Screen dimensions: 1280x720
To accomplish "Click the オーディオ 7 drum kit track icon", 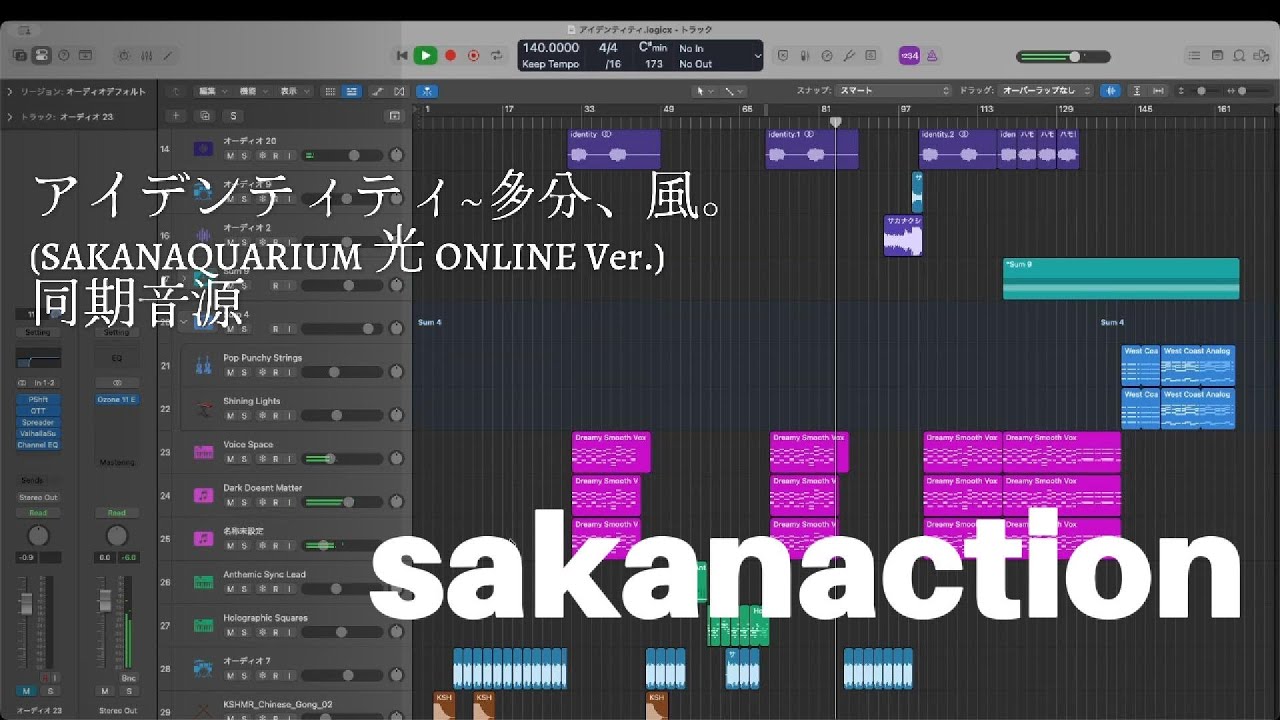I will [x=203, y=669].
